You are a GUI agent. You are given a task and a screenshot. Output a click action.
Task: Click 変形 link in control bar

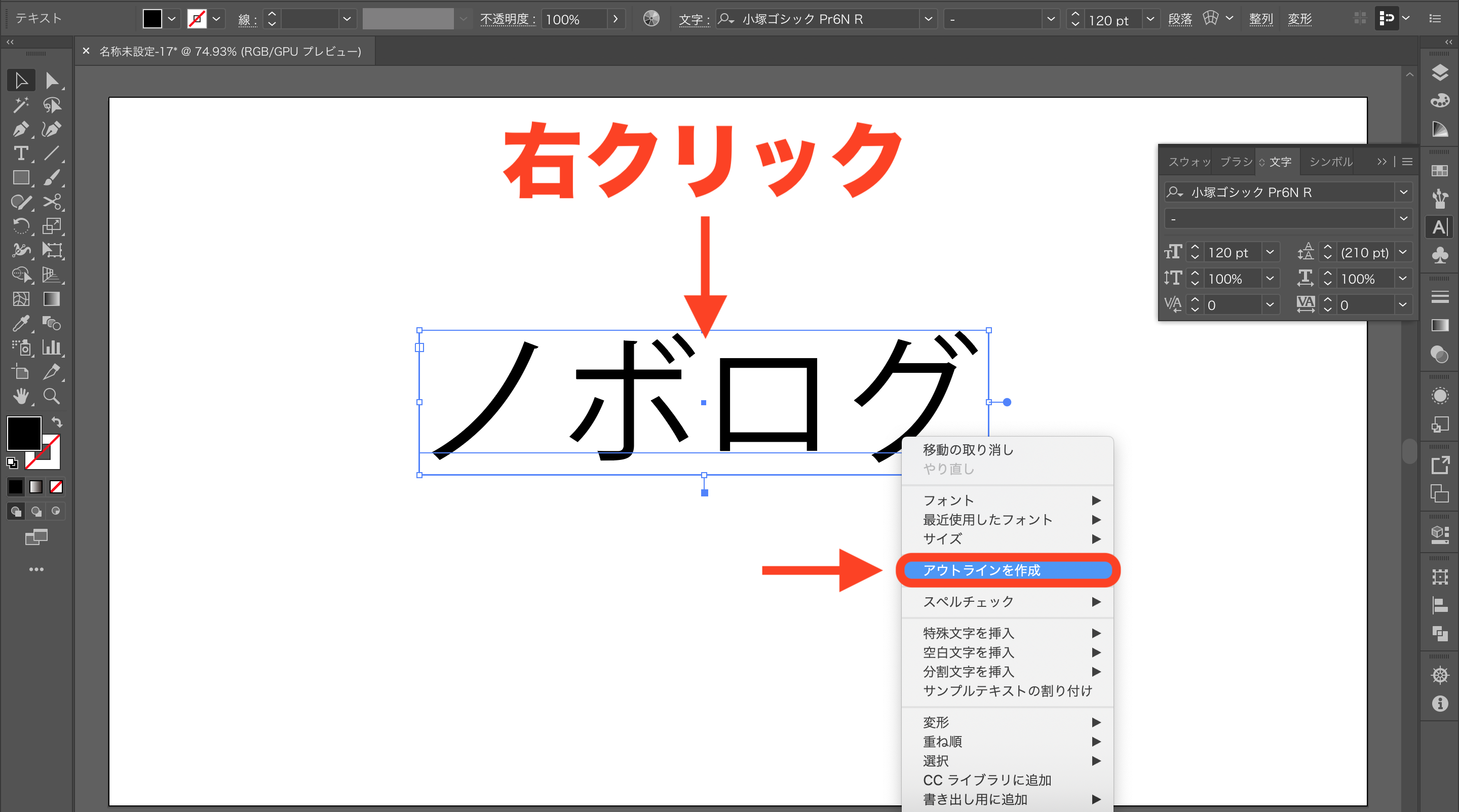[x=1300, y=19]
